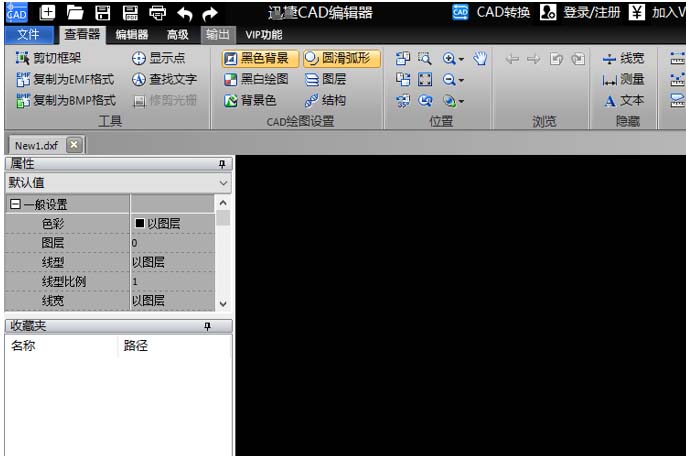This screenshot has width=686, height=456.
Task: Toggle 圆滑弧形 setting
Action: 342,58
